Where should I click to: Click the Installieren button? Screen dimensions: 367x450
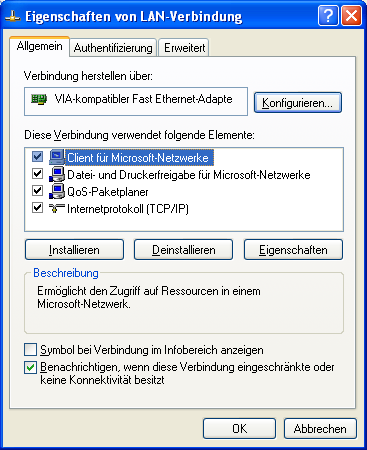(74, 250)
